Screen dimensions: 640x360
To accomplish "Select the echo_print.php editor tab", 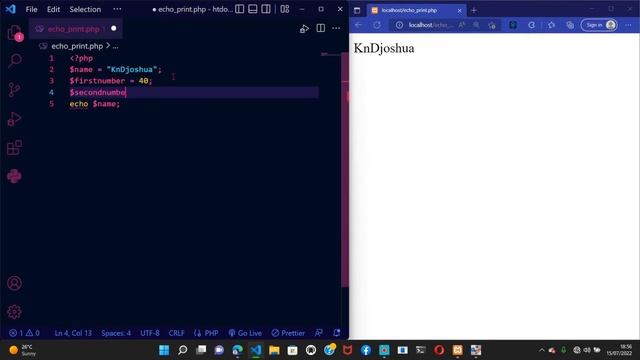I will [x=76, y=29].
